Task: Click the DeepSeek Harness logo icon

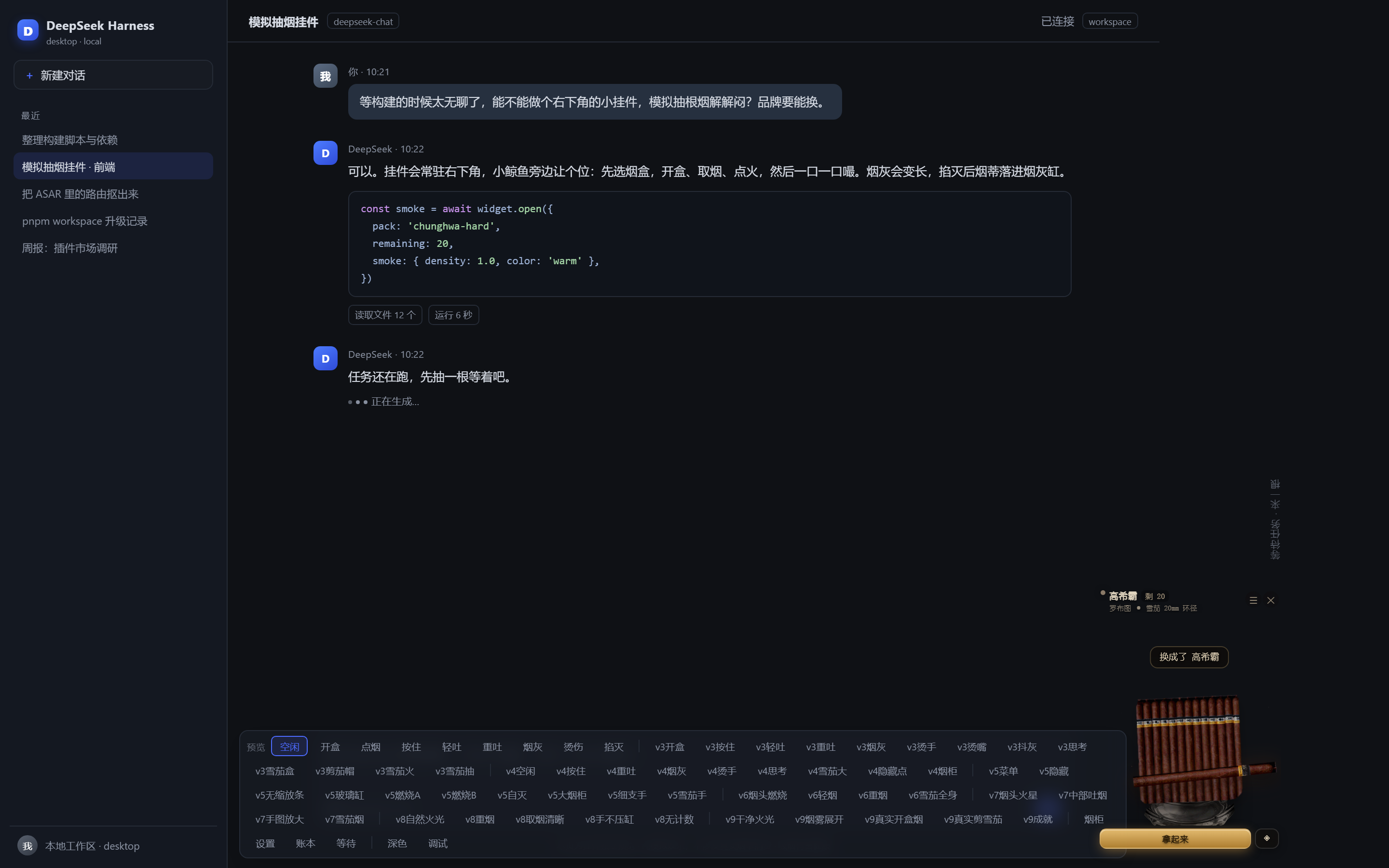Action: [x=27, y=30]
